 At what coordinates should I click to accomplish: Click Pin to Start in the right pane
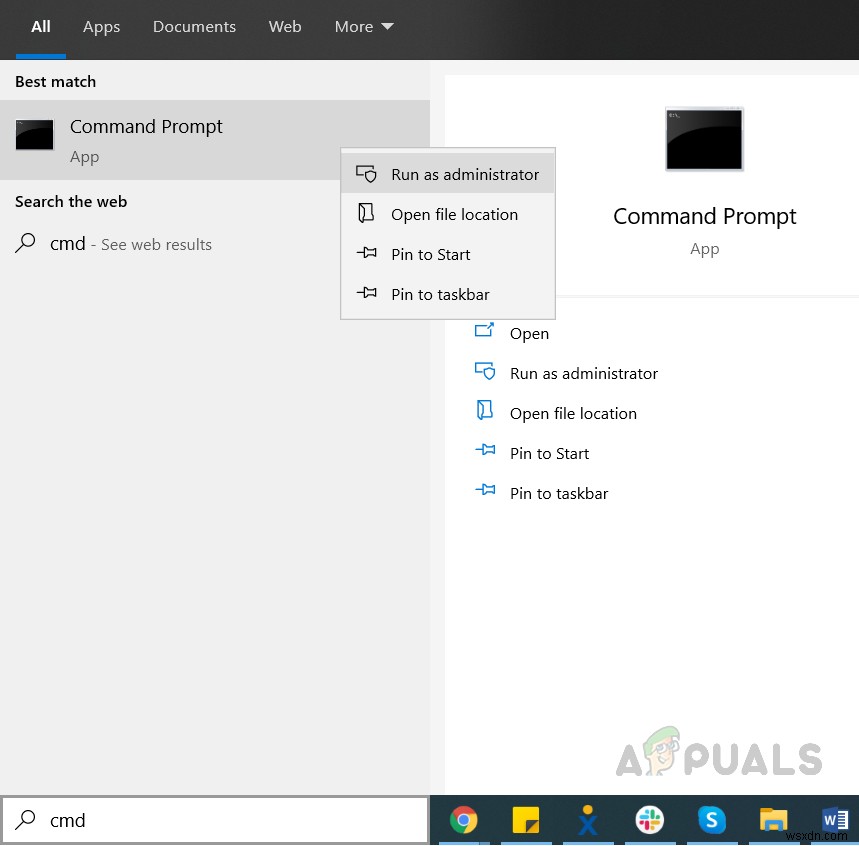click(549, 454)
